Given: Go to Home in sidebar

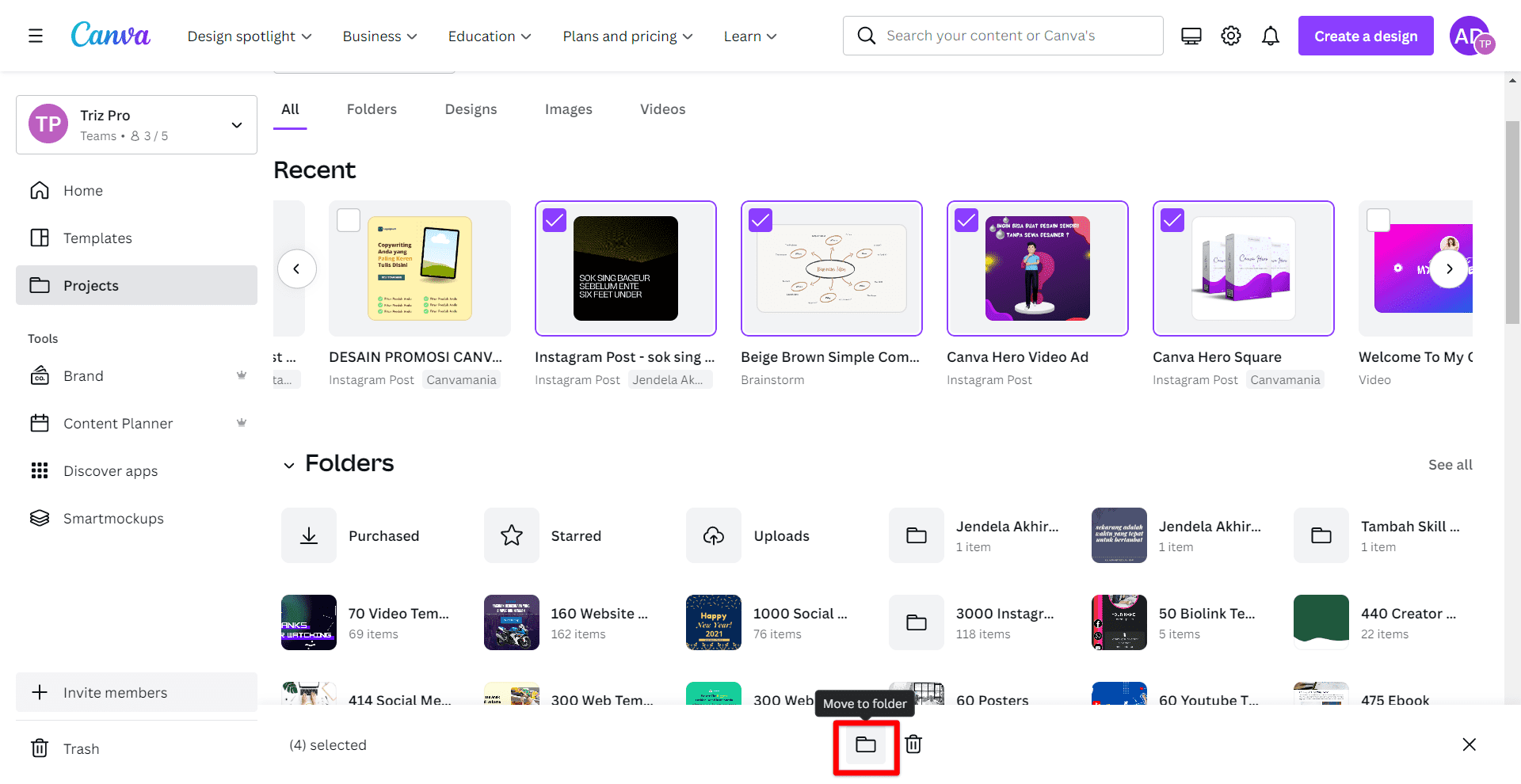Looking at the screenshot, I should tap(136, 191).
